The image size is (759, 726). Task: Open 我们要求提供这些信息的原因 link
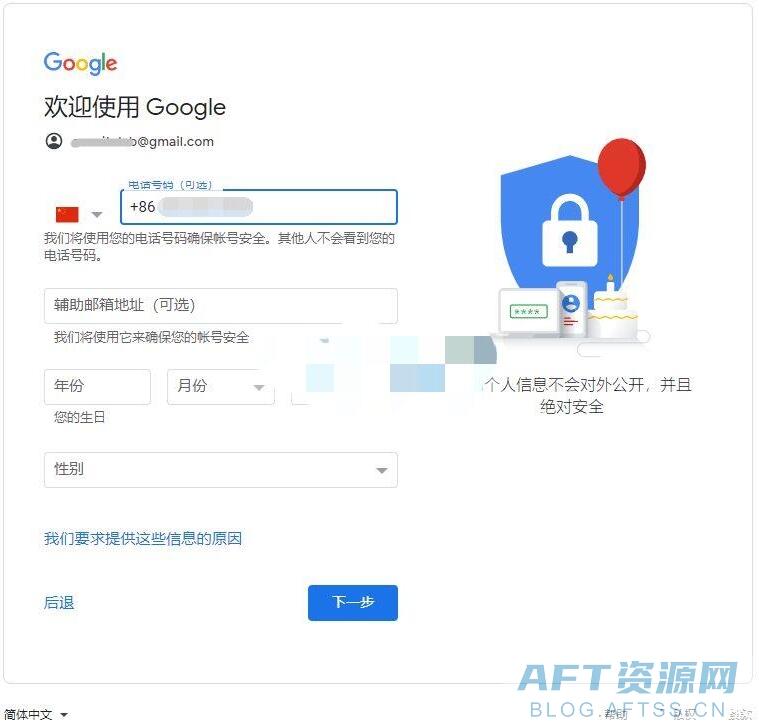[143, 538]
